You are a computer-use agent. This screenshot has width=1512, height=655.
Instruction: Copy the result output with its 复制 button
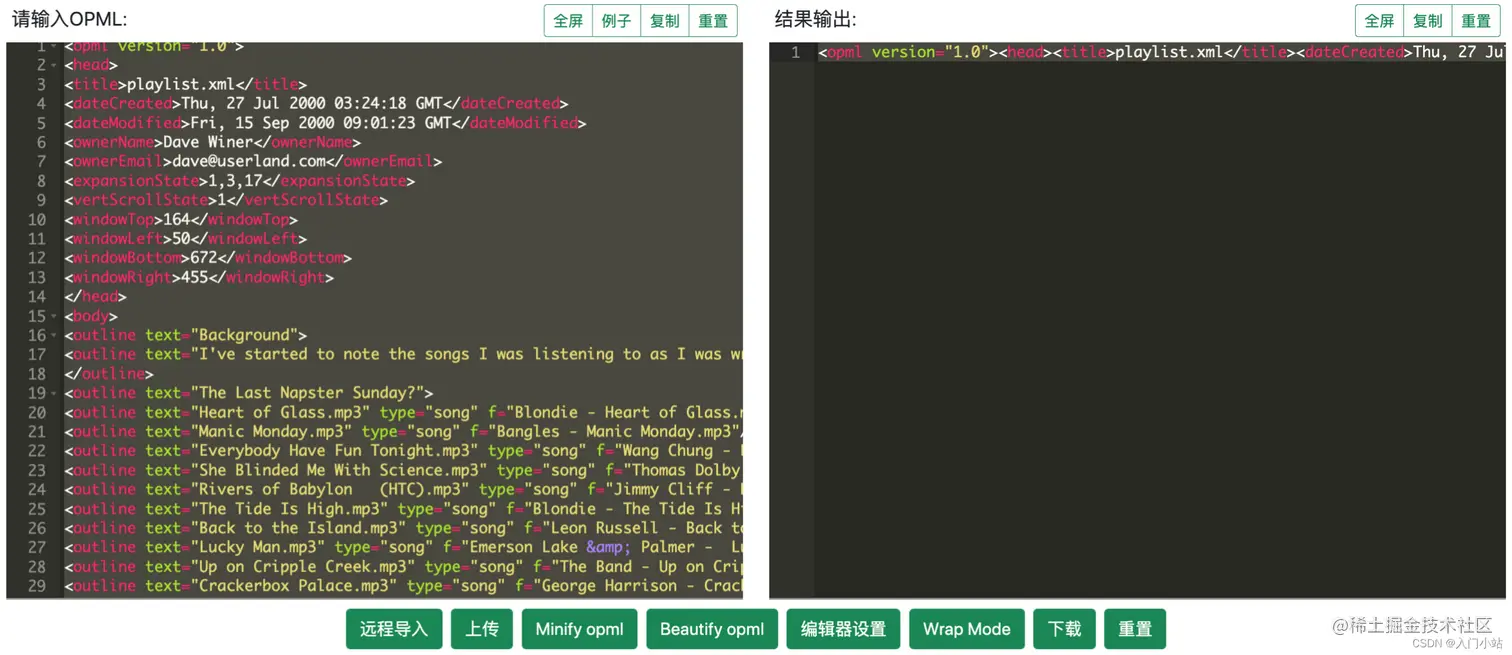[1427, 20]
